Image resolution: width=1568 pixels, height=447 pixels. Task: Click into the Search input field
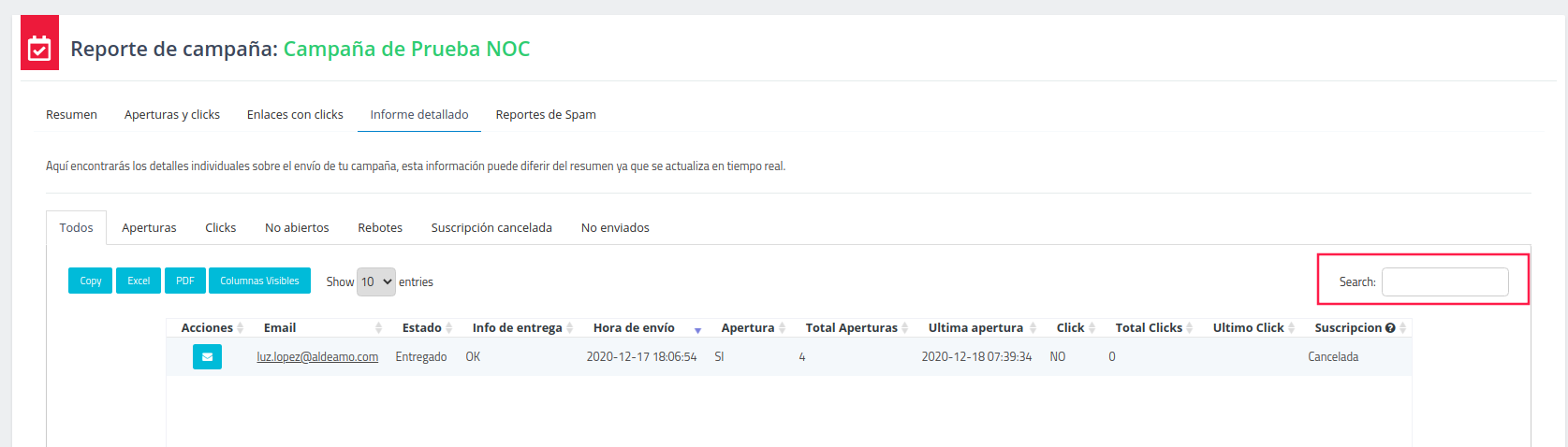(1445, 281)
